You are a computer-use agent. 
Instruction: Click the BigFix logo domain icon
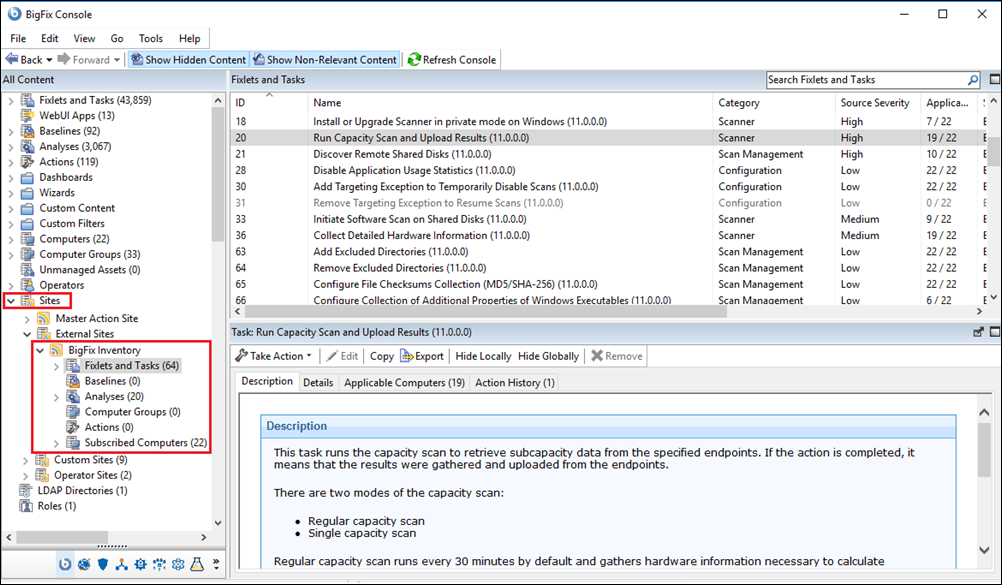[65, 566]
